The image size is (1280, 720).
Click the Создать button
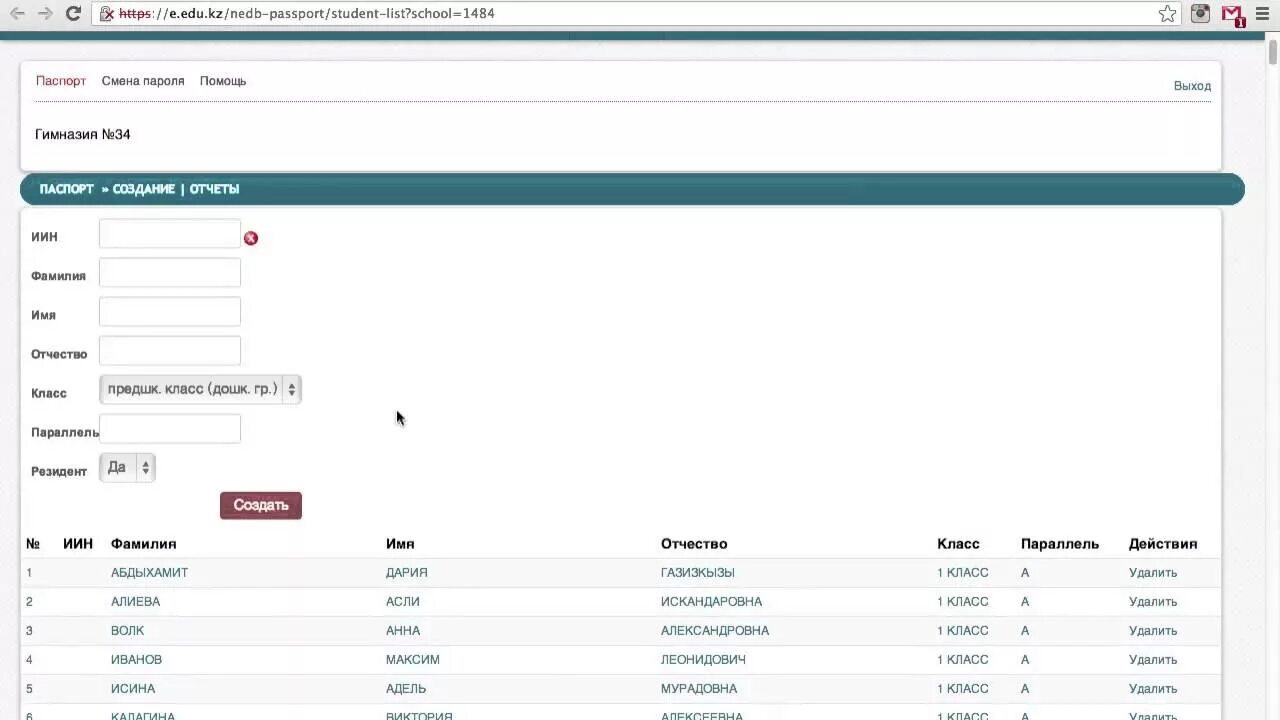[261, 505]
